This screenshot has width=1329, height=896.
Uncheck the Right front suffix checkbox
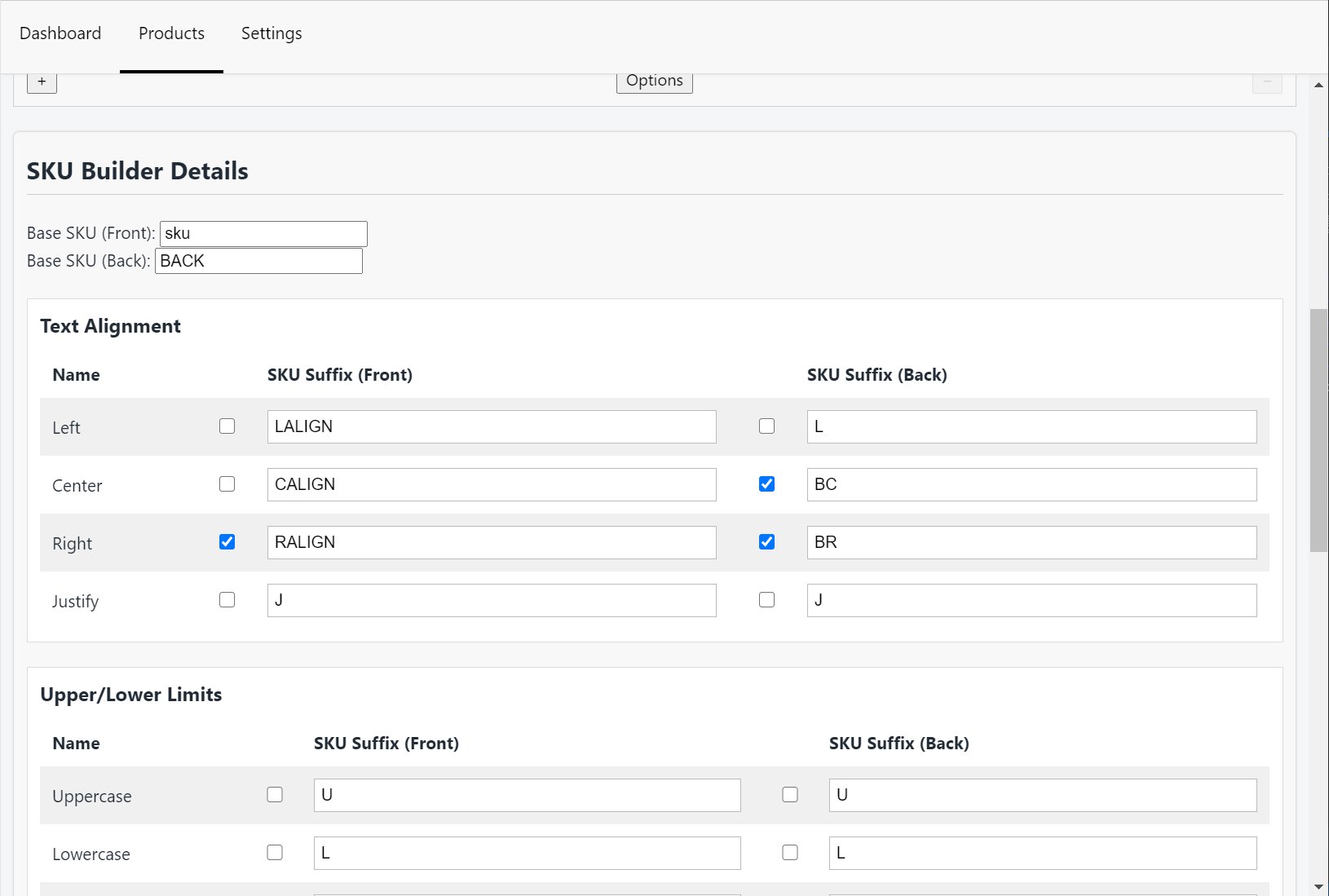click(227, 542)
